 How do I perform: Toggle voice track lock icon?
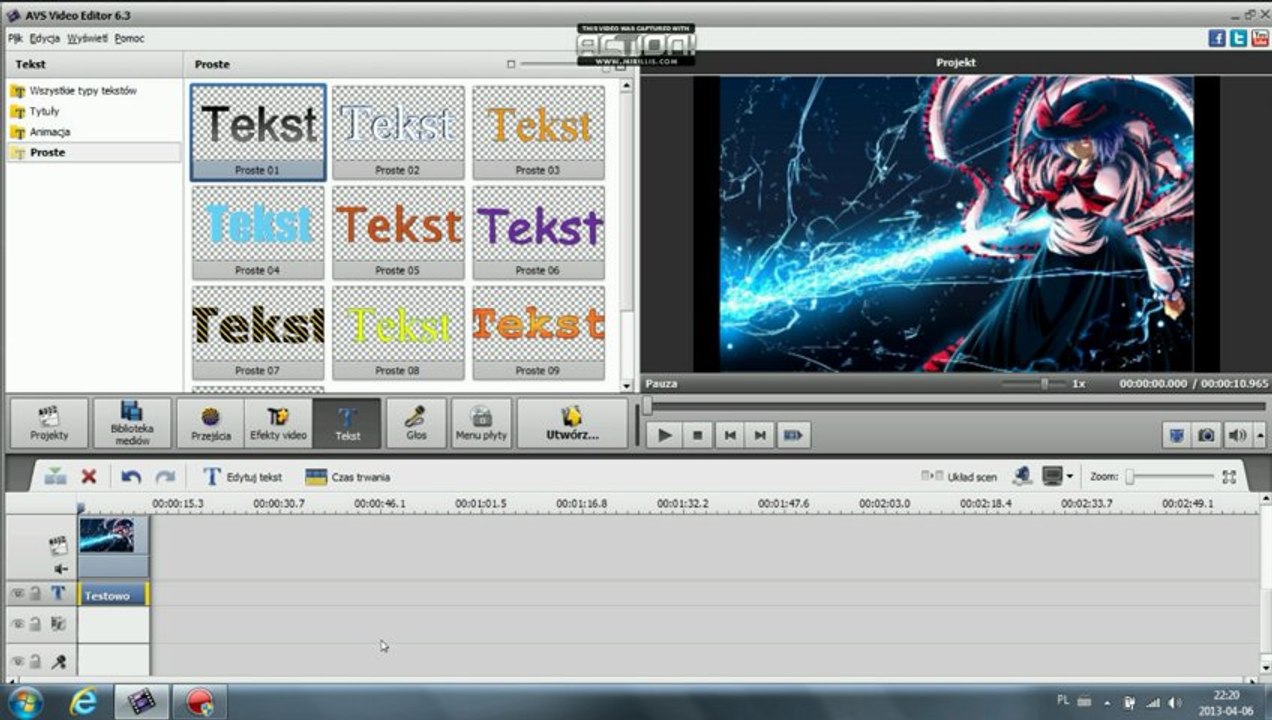pos(34,661)
